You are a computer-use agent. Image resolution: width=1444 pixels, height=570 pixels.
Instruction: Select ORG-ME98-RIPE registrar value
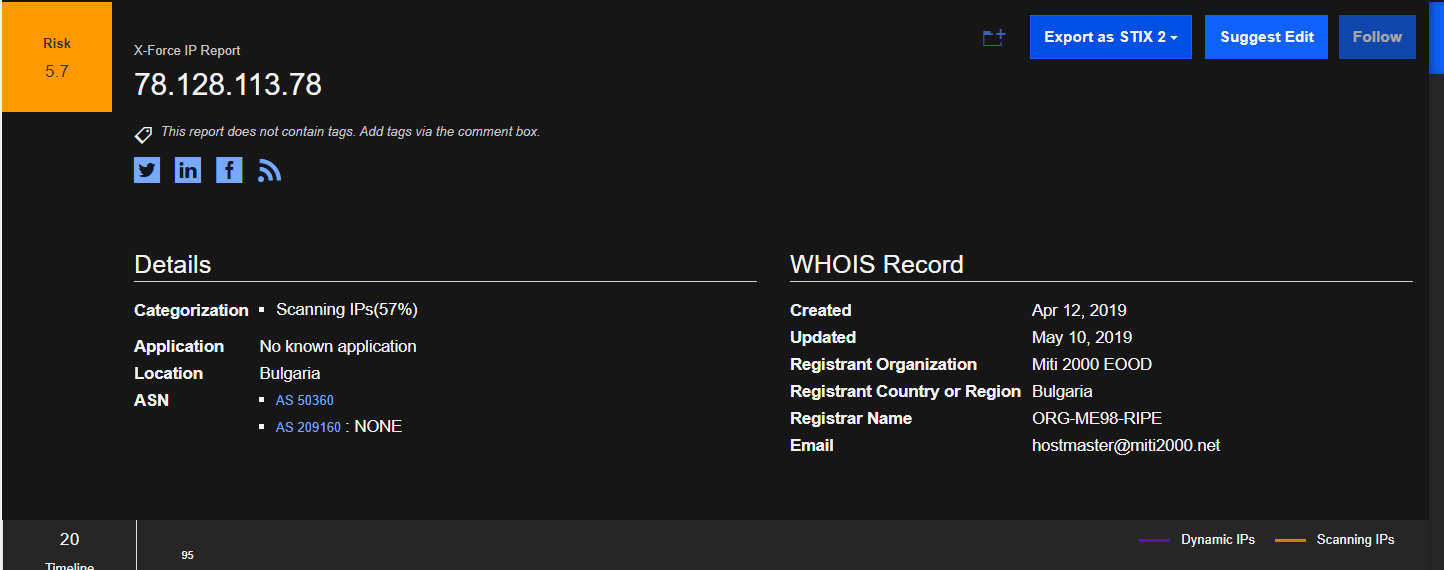click(x=1097, y=419)
